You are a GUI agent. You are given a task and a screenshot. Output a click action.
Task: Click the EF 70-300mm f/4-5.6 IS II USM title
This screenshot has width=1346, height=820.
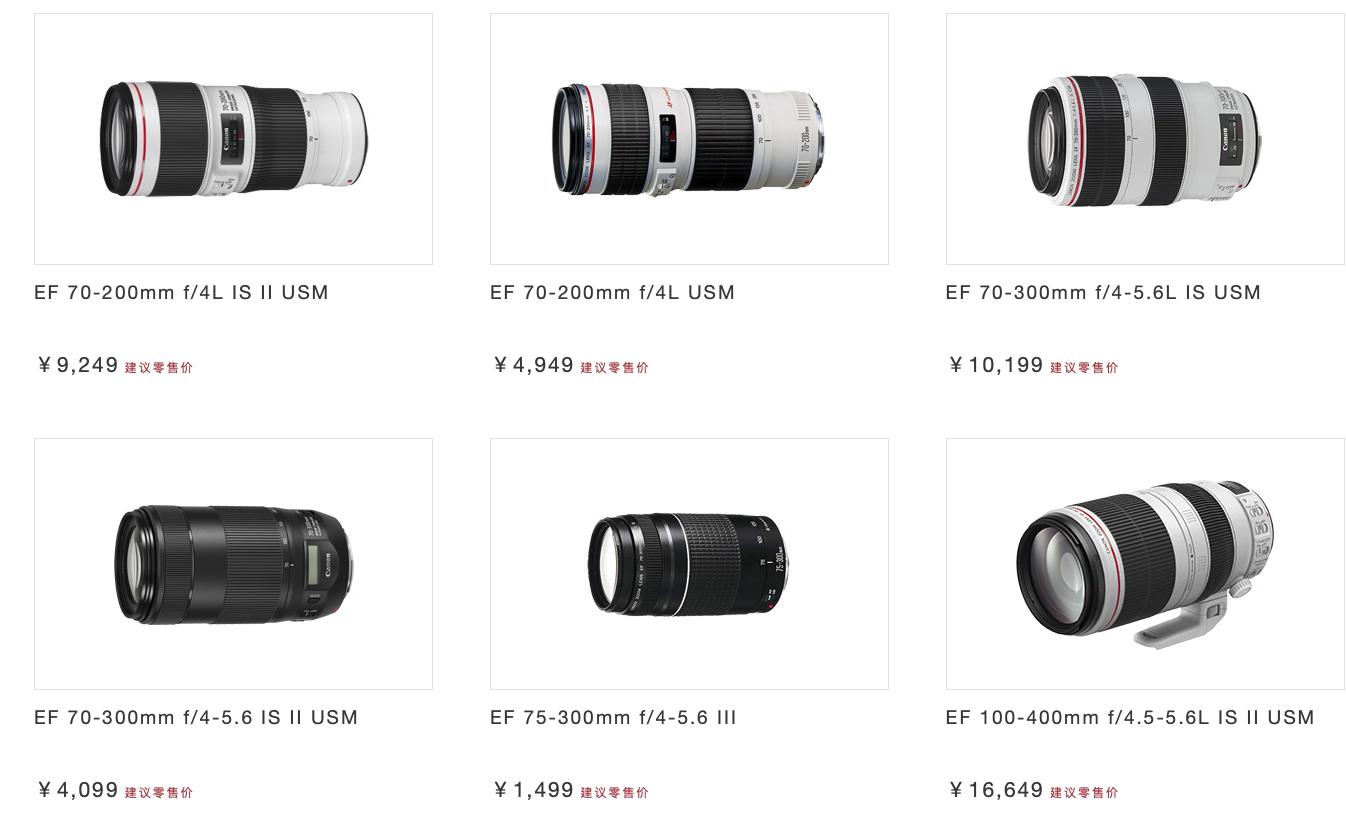196,718
